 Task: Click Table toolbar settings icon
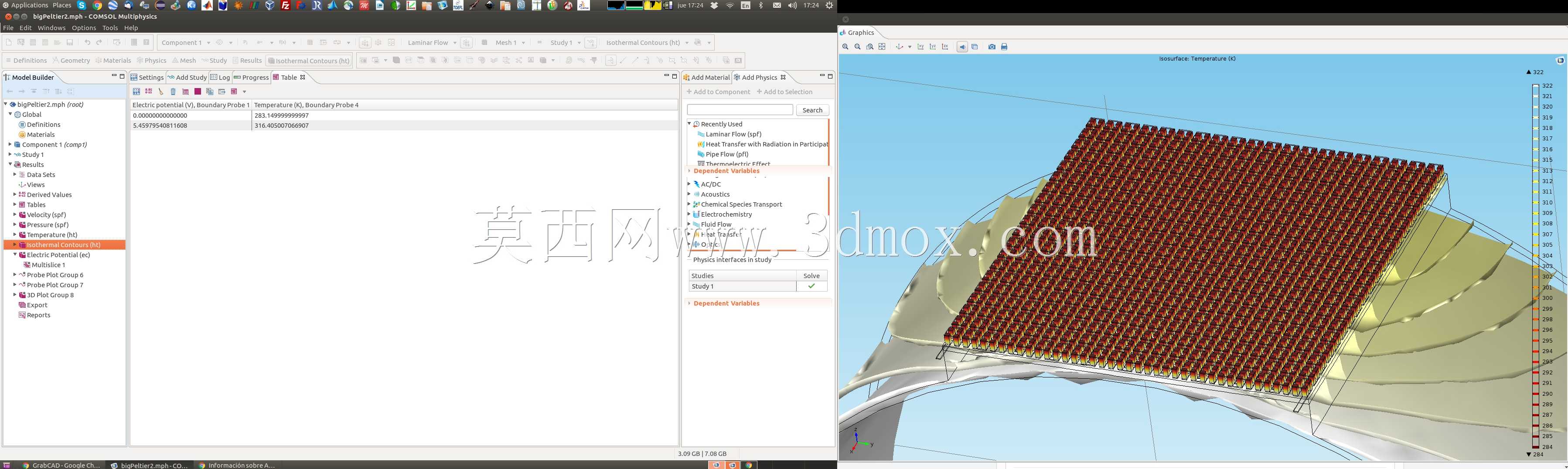point(136,91)
